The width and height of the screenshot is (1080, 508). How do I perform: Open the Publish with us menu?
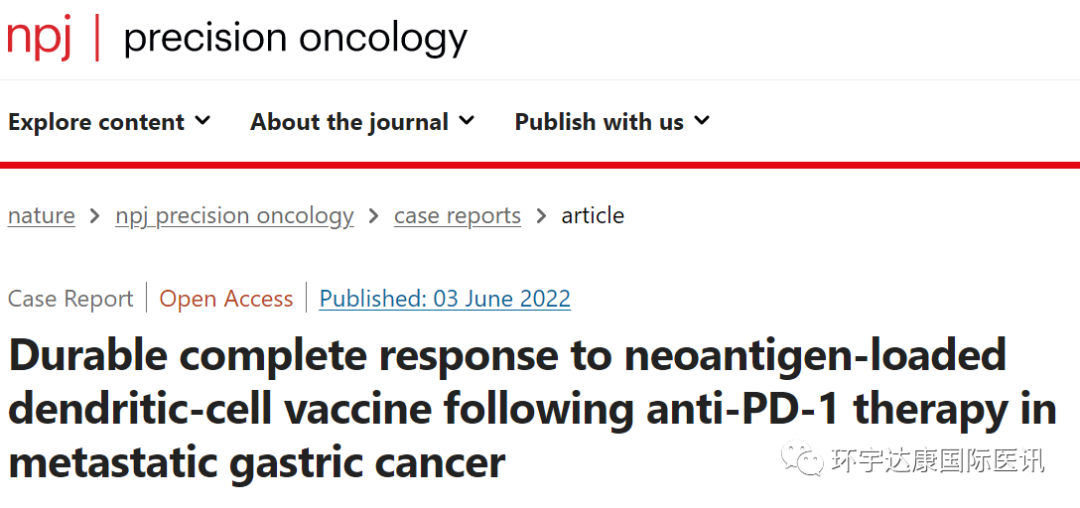(599, 122)
